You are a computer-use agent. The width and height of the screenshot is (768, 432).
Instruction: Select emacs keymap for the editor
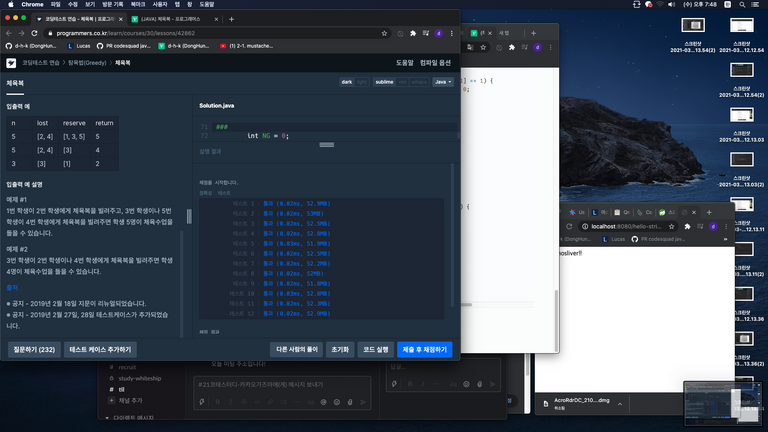419,82
